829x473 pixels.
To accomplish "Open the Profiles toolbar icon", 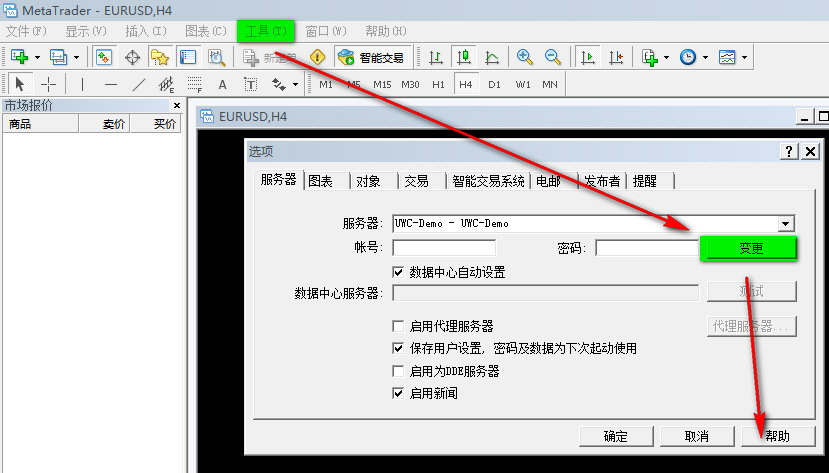I will pyautogui.click(x=58, y=57).
